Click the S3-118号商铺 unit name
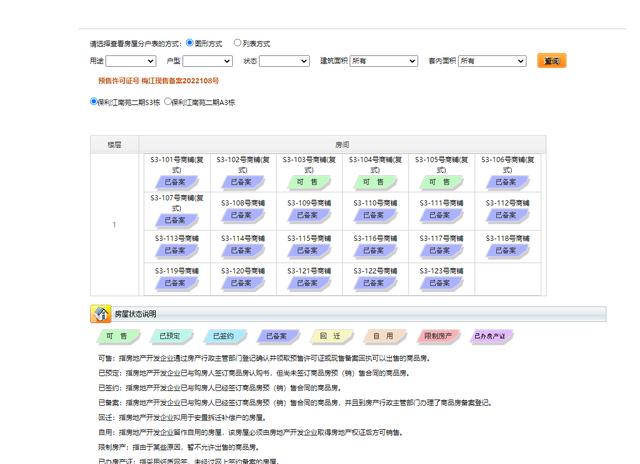This screenshot has height=464, width=640. click(x=507, y=238)
